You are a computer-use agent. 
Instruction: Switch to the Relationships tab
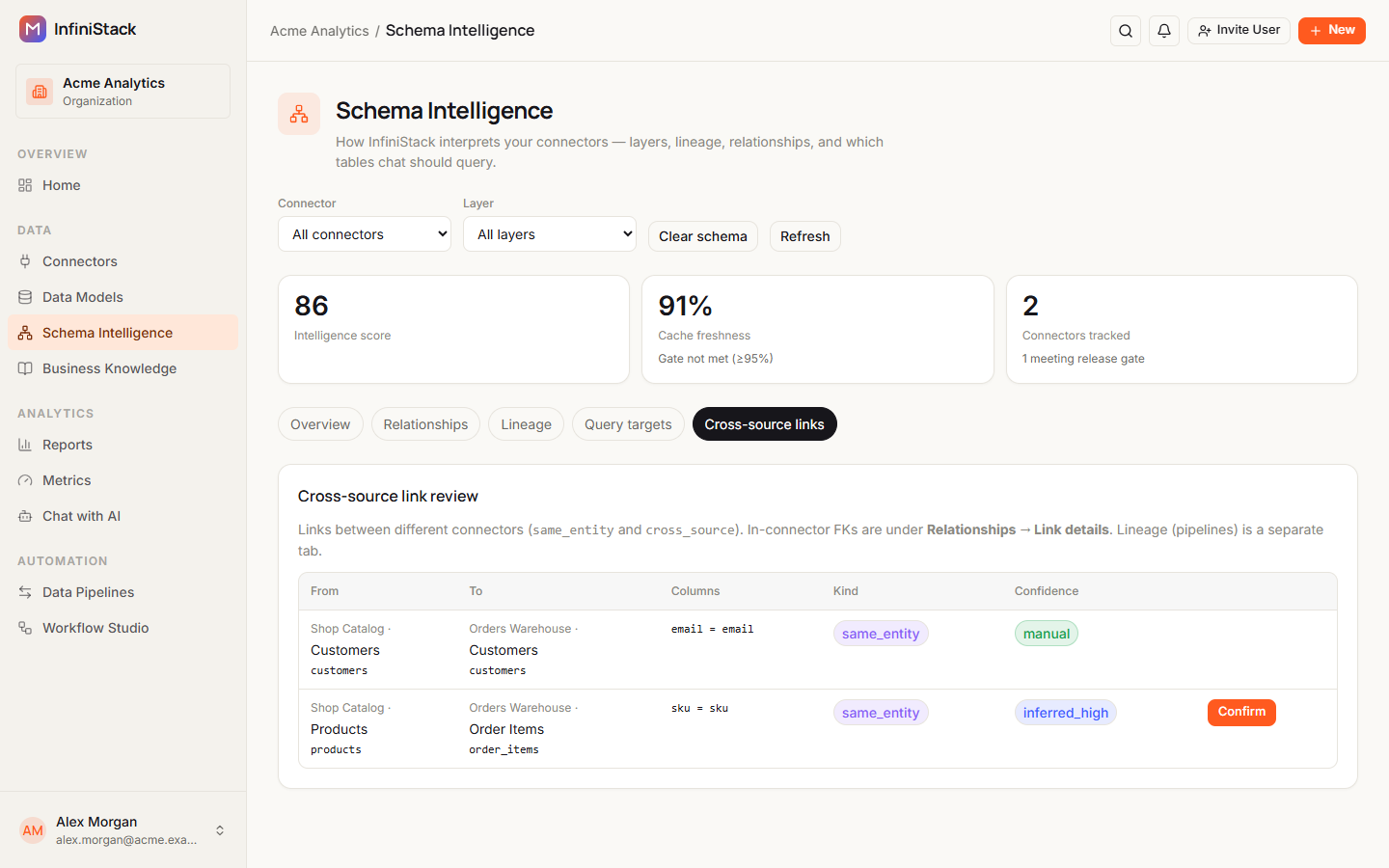(x=425, y=424)
